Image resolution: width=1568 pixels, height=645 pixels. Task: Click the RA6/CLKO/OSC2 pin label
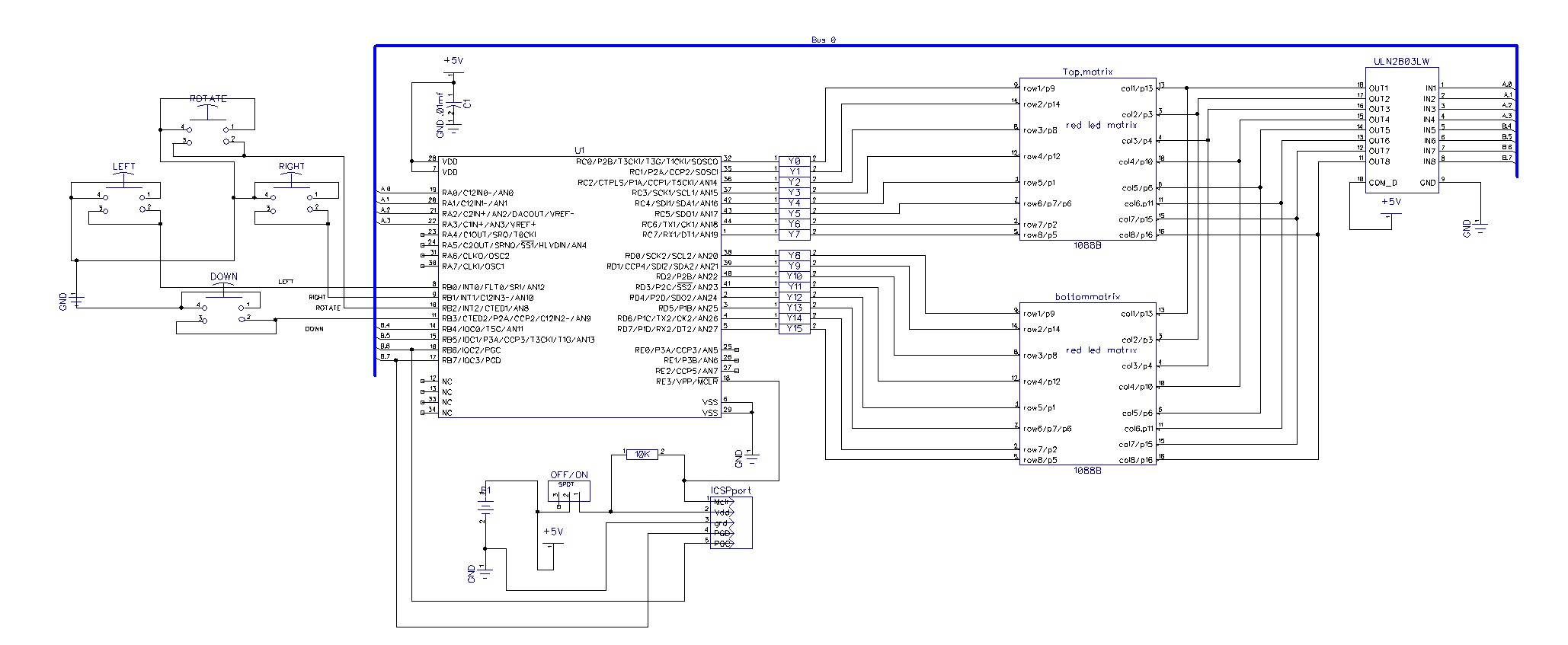pos(475,256)
